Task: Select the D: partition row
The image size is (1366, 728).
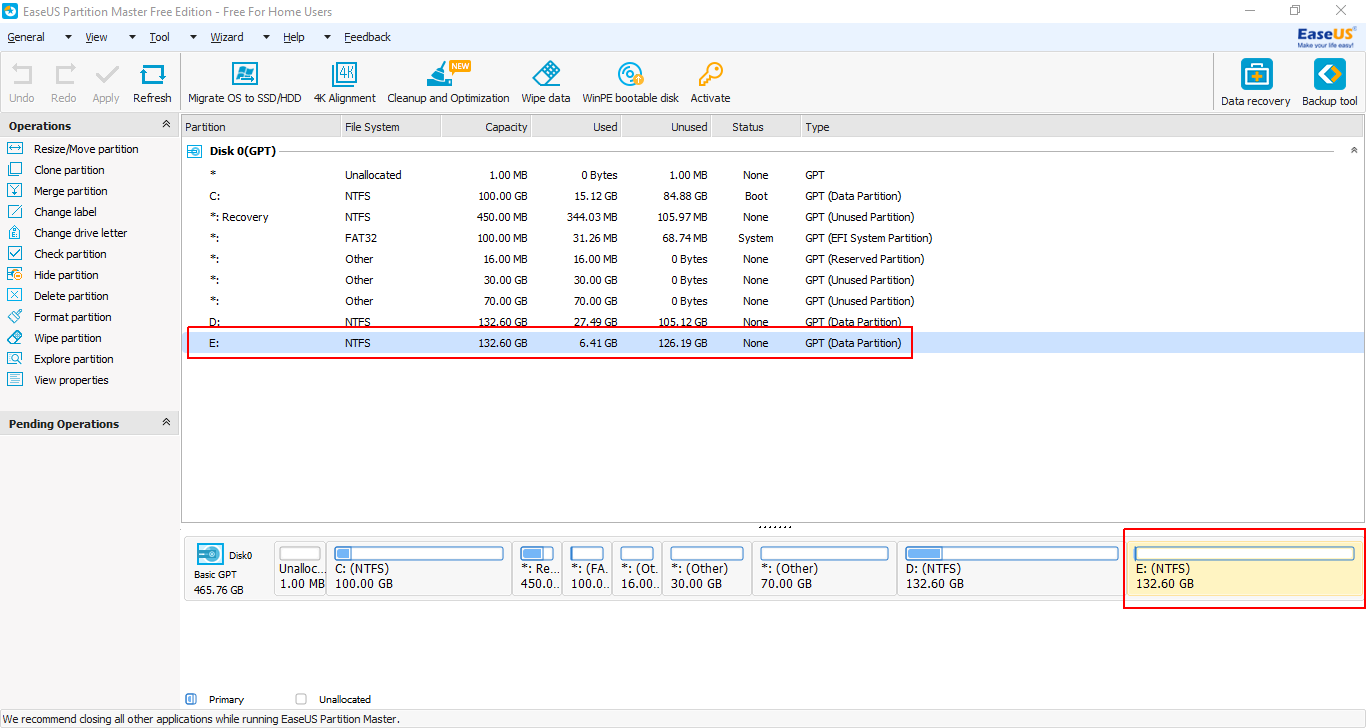Action: tap(773, 322)
